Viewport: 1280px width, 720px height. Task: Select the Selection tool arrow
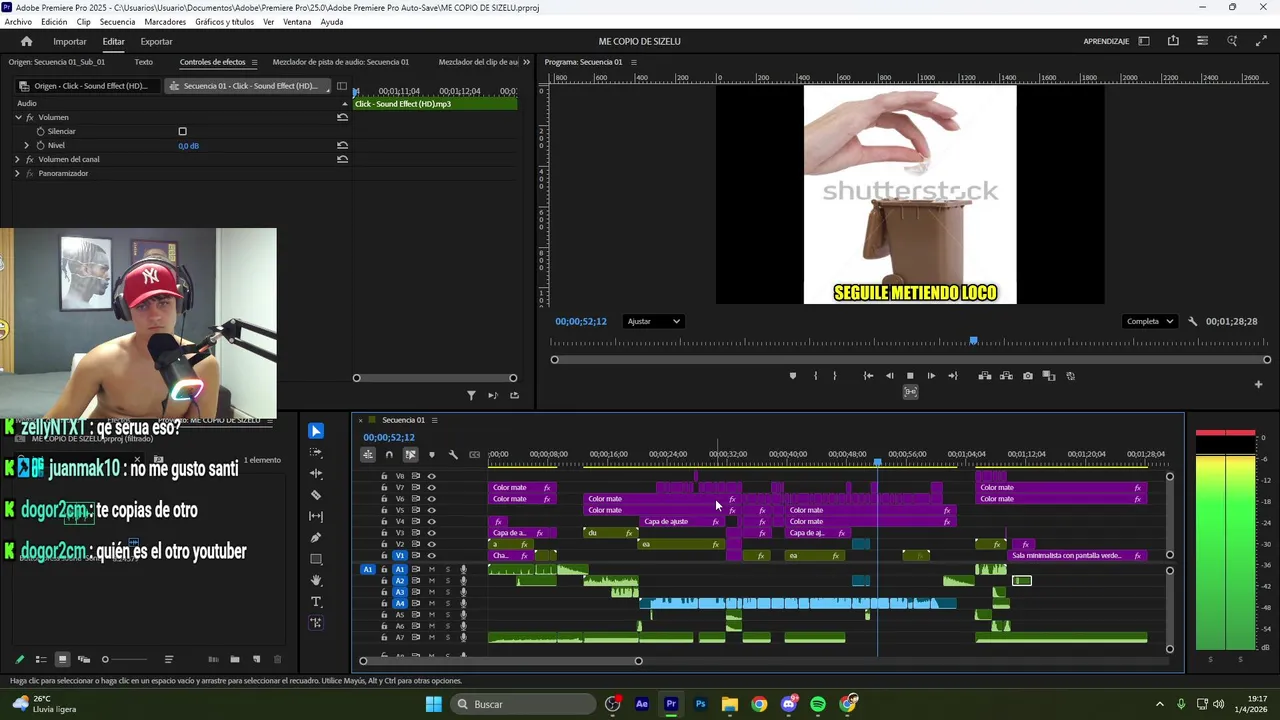click(316, 431)
